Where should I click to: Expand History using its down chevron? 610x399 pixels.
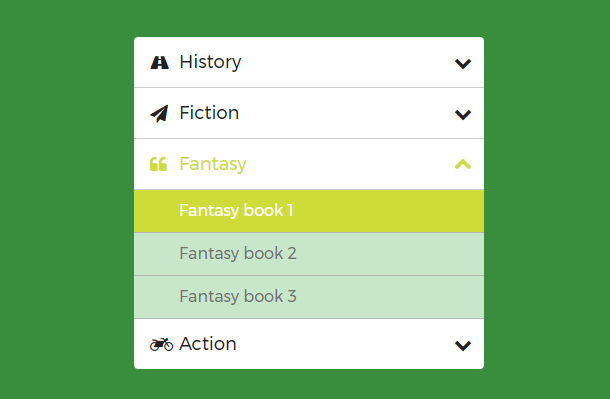[463, 63]
